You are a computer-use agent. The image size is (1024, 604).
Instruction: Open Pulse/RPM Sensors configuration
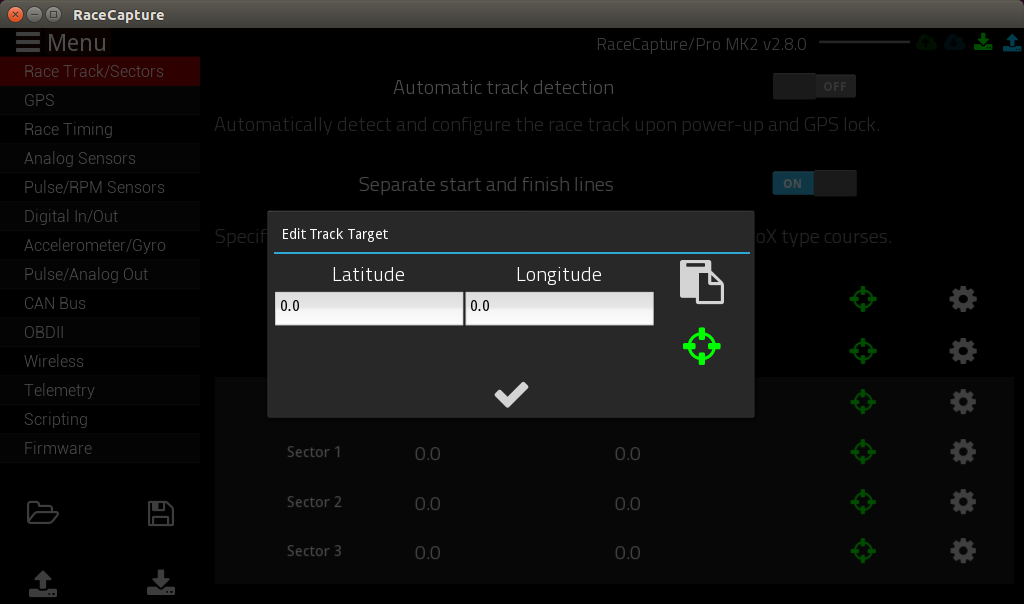point(100,187)
